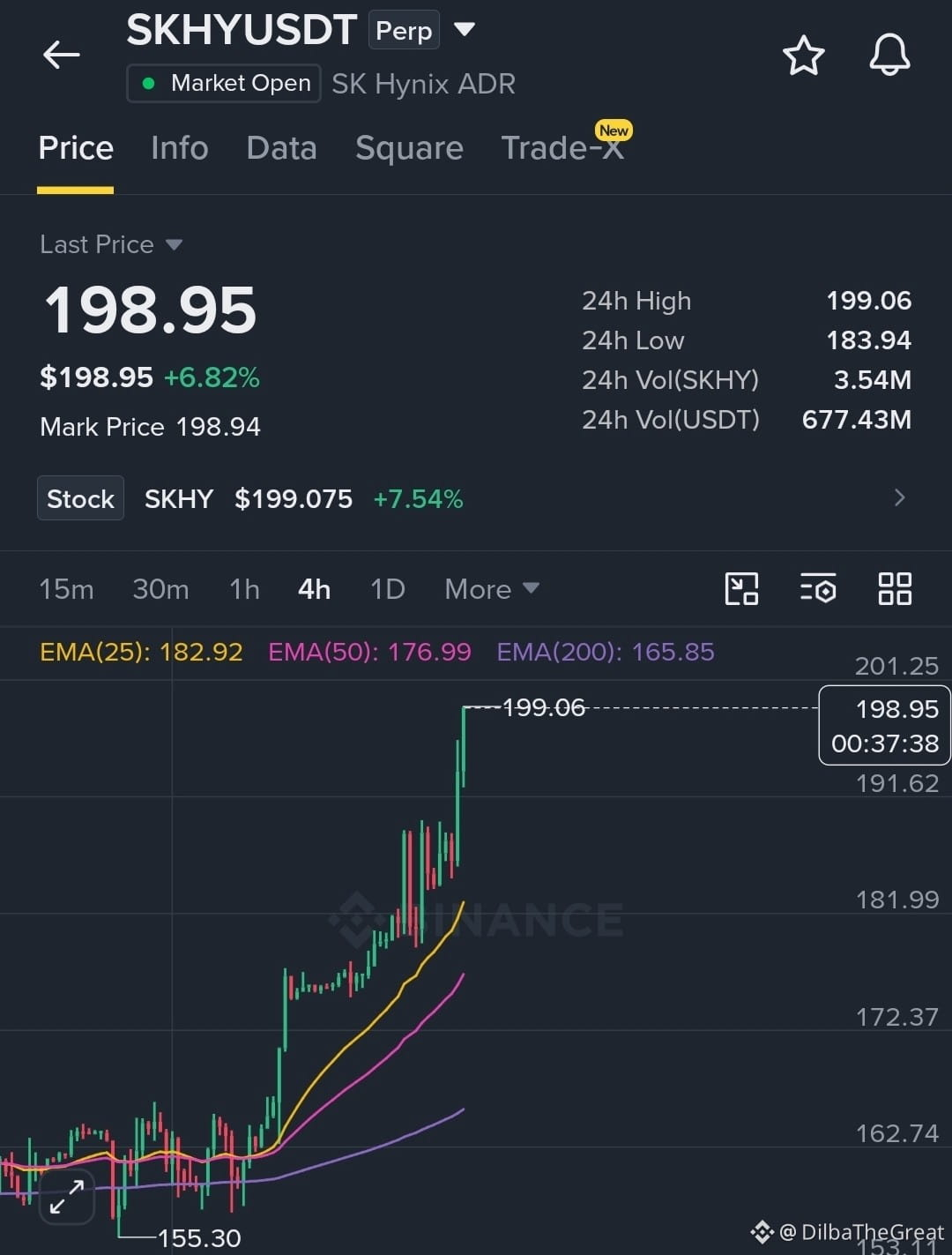Select the 15m timeframe
The image size is (952, 1255).
pos(66,589)
